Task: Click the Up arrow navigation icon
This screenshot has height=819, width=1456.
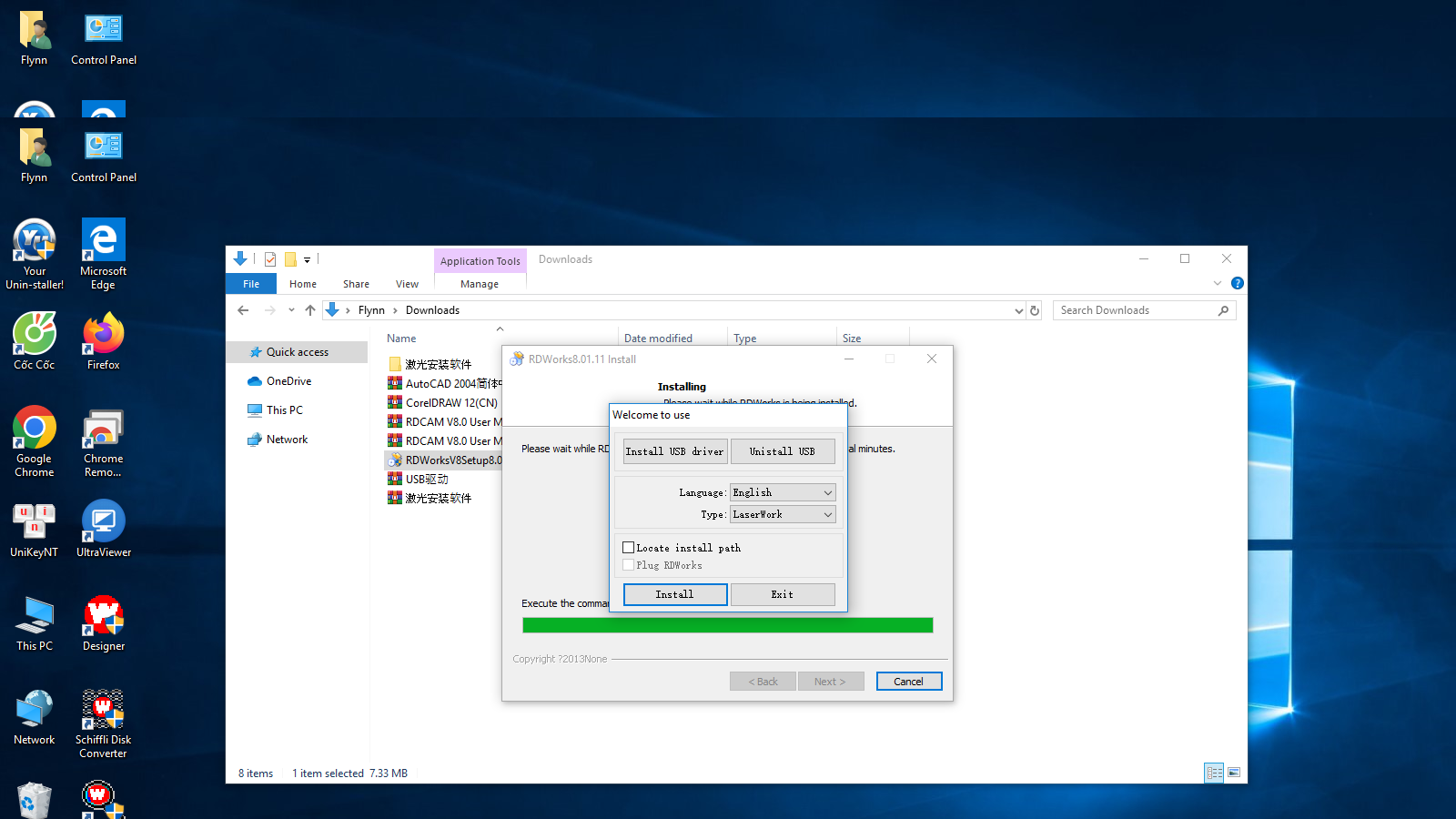Action: coord(310,310)
